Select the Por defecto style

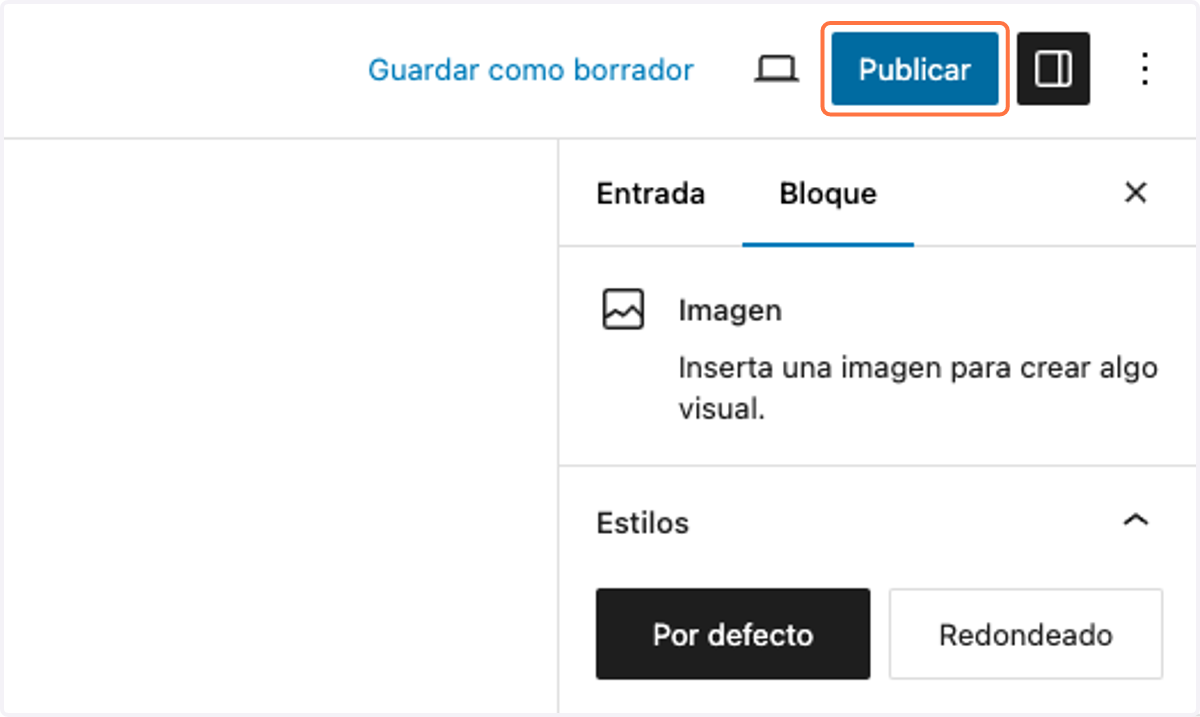(x=733, y=634)
